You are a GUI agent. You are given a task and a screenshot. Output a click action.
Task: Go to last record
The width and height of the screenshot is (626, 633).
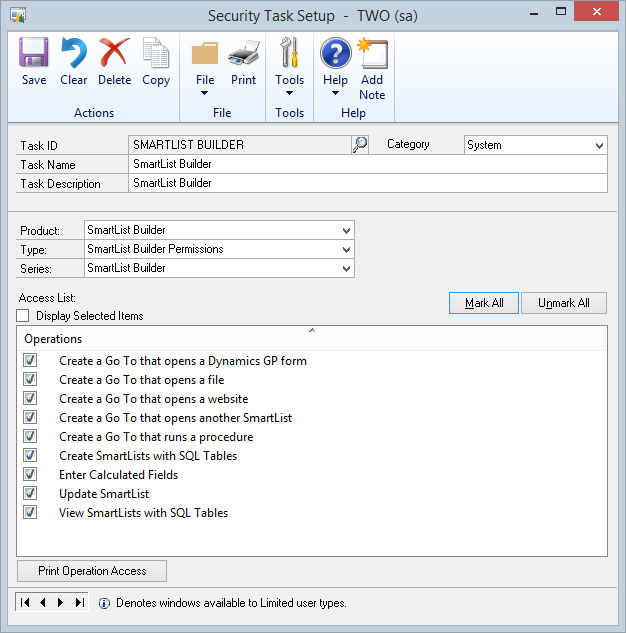pos(80,603)
